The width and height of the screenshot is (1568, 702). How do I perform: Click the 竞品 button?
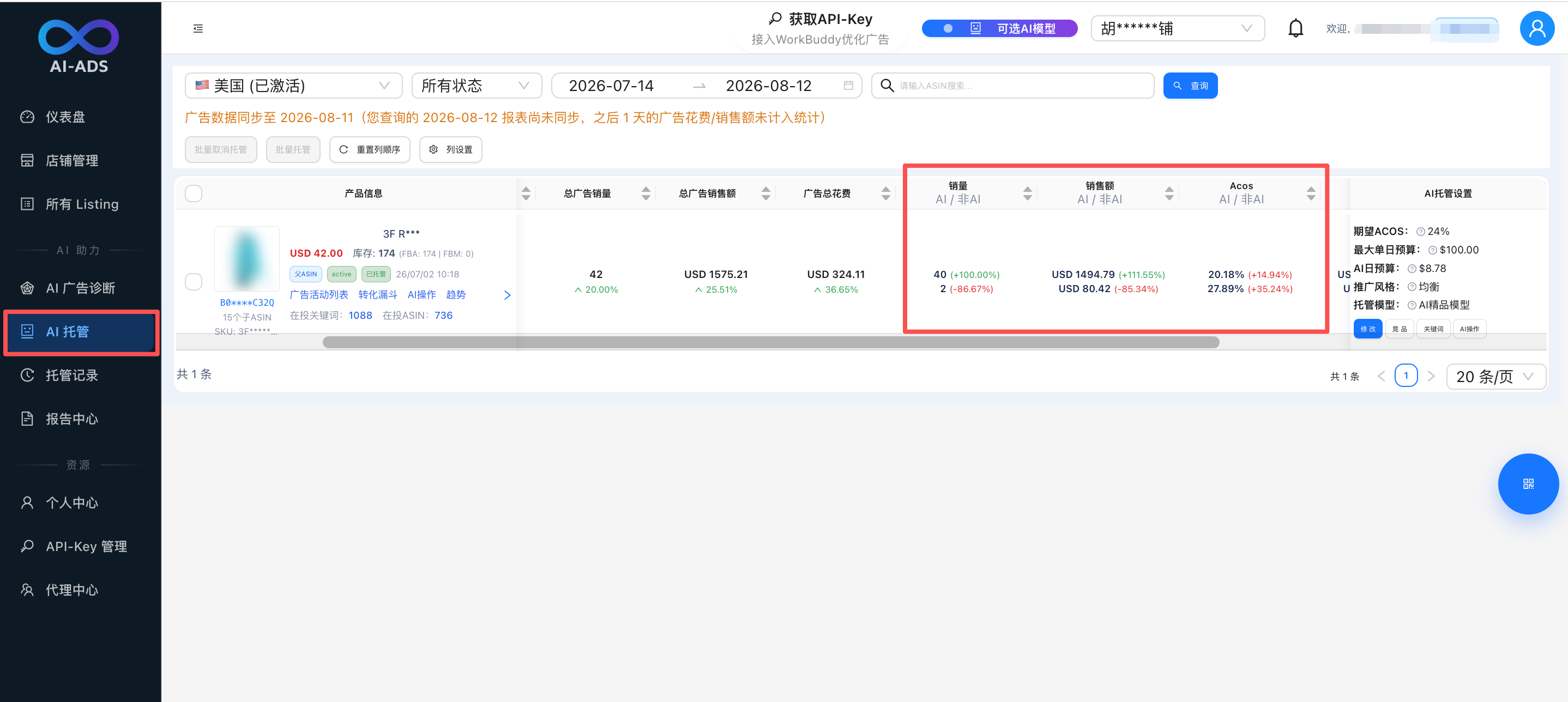(1400, 329)
